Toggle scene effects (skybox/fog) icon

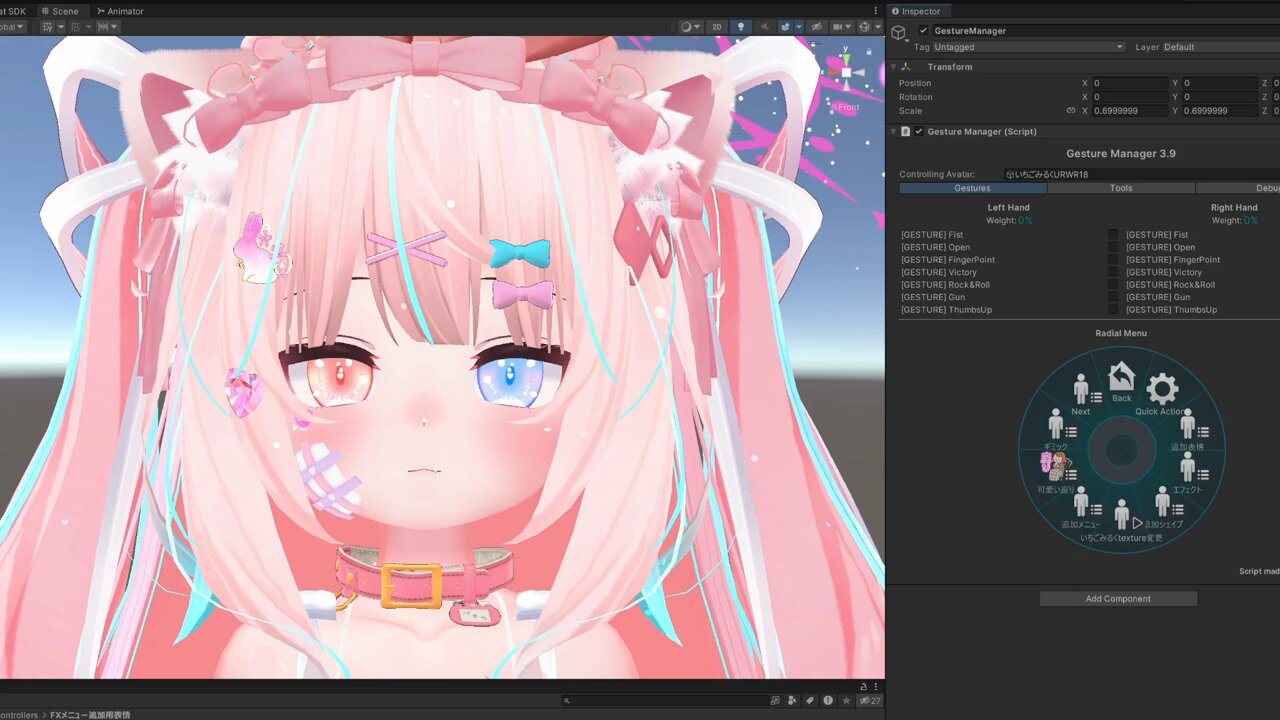786,27
